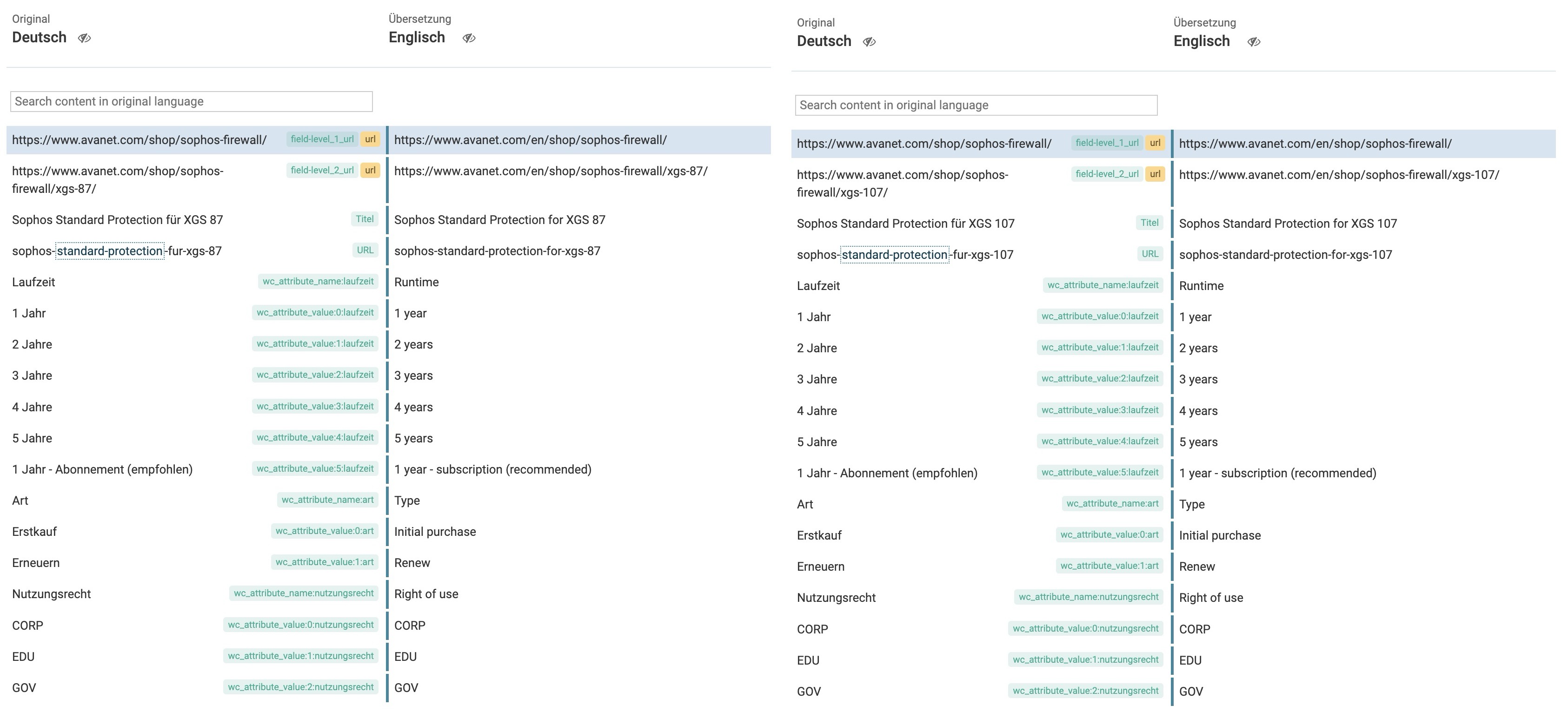This screenshot has width=1568, height=725.
Task: Click '5 years' translation in right panel
Action: (1198, 442)
